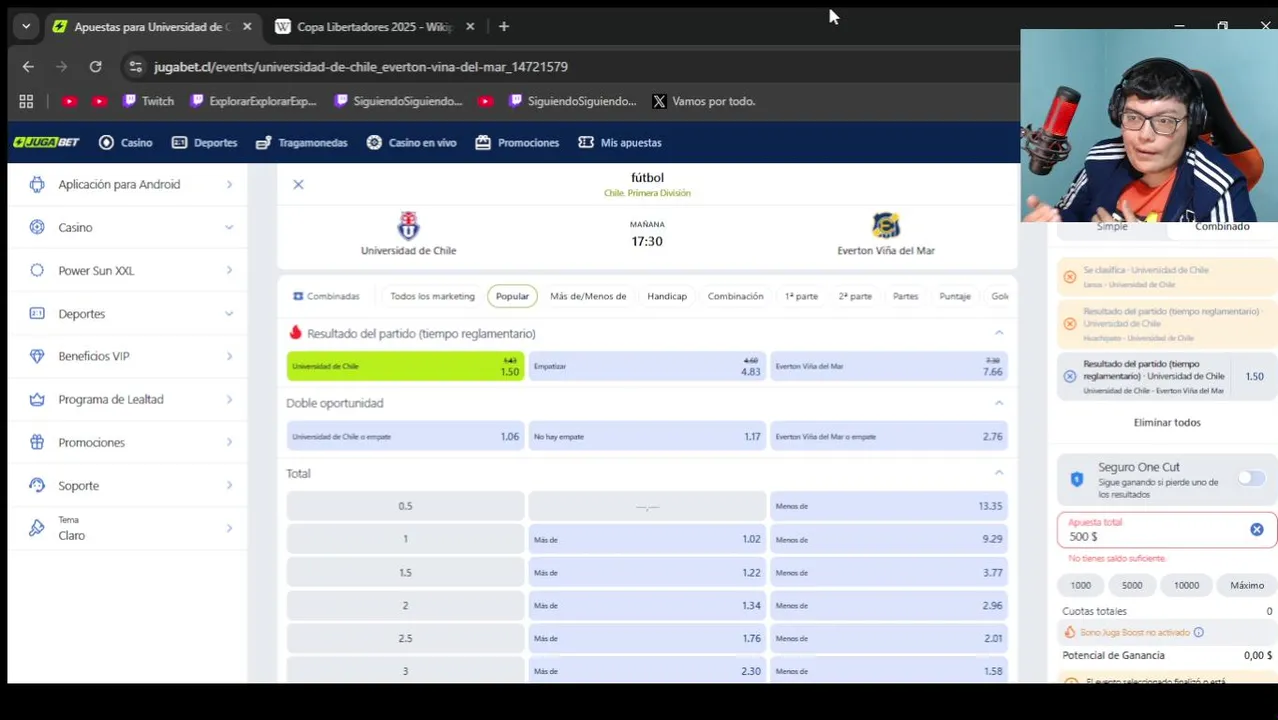Open Deportes in the top navigation
The width and height of the screenshot is (1278, 720).
tap(205, 143)
